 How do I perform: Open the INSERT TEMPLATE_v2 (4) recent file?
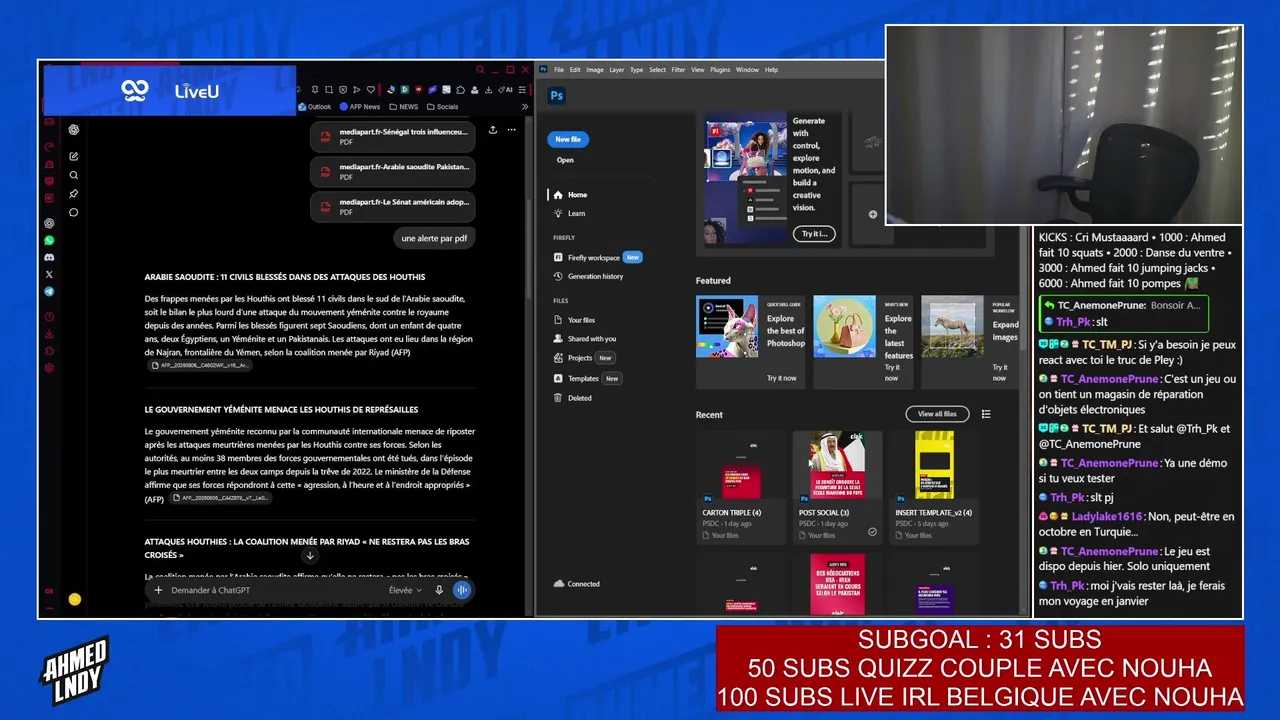pyautogui.click(x=934, y=487)
